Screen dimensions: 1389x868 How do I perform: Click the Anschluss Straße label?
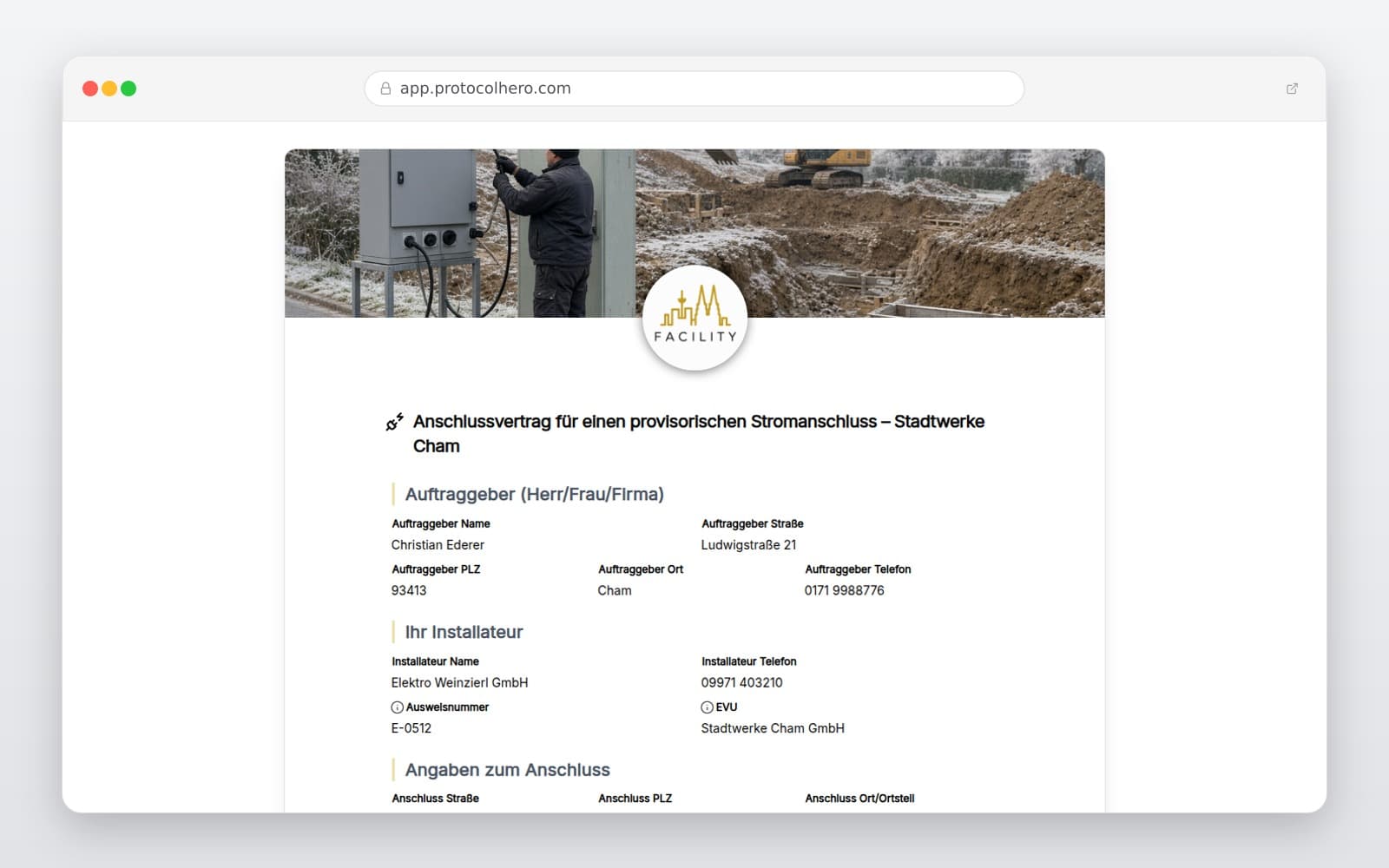[435, 799]
